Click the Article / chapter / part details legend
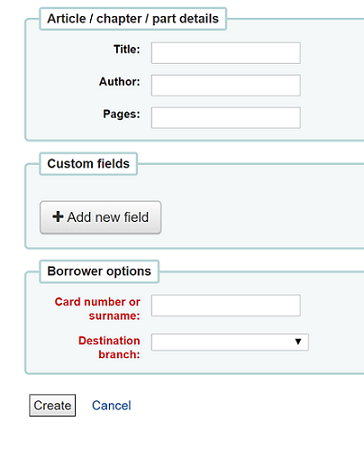 click(133, 19)
